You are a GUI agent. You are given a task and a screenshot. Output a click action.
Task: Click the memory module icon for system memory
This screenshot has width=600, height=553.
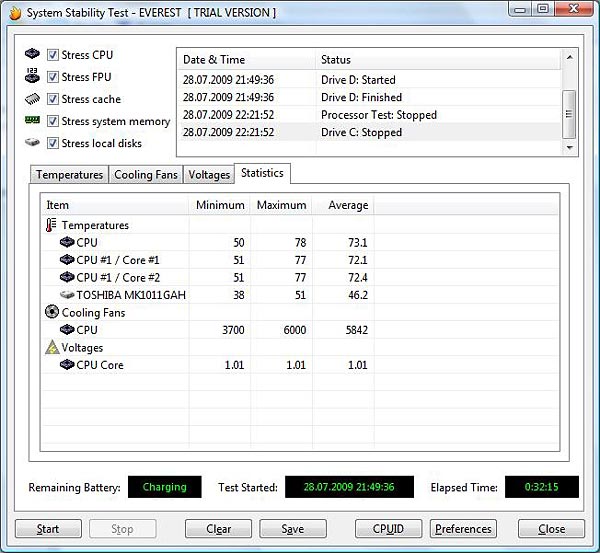33,121
